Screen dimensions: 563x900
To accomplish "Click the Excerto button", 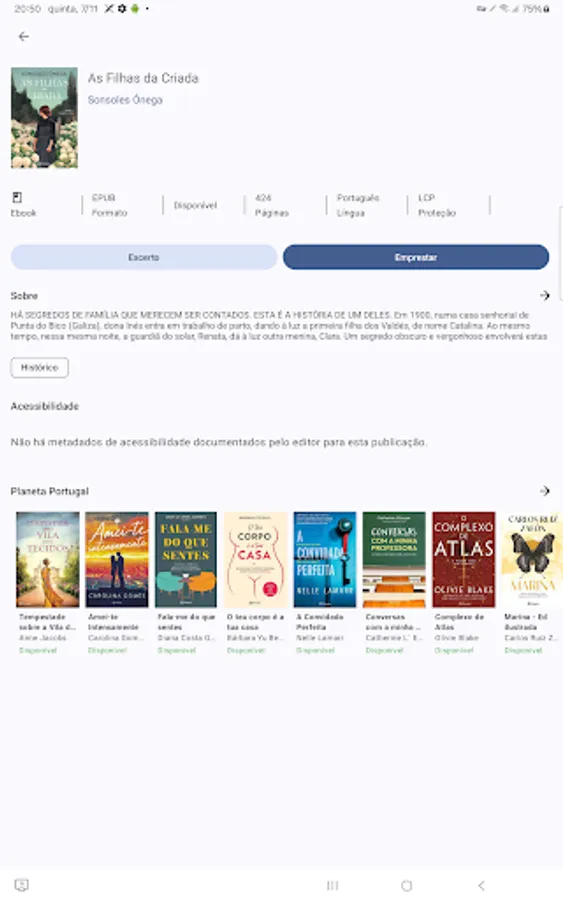I will tap(144, 257).
